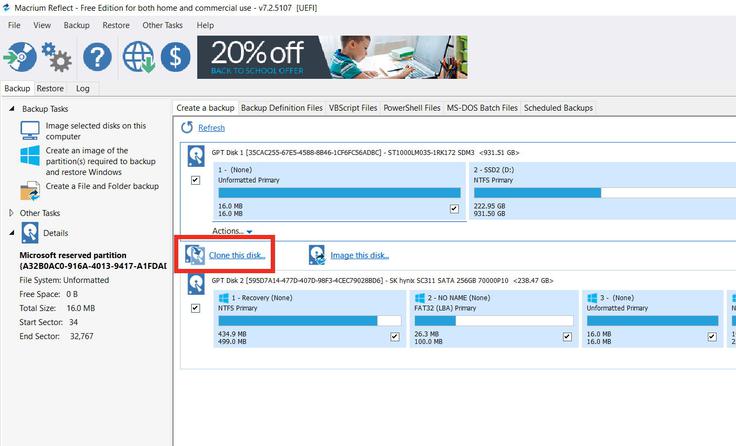736x446 pixels.
Task: Switch to the Log tab
Action: tap(83, 88)
